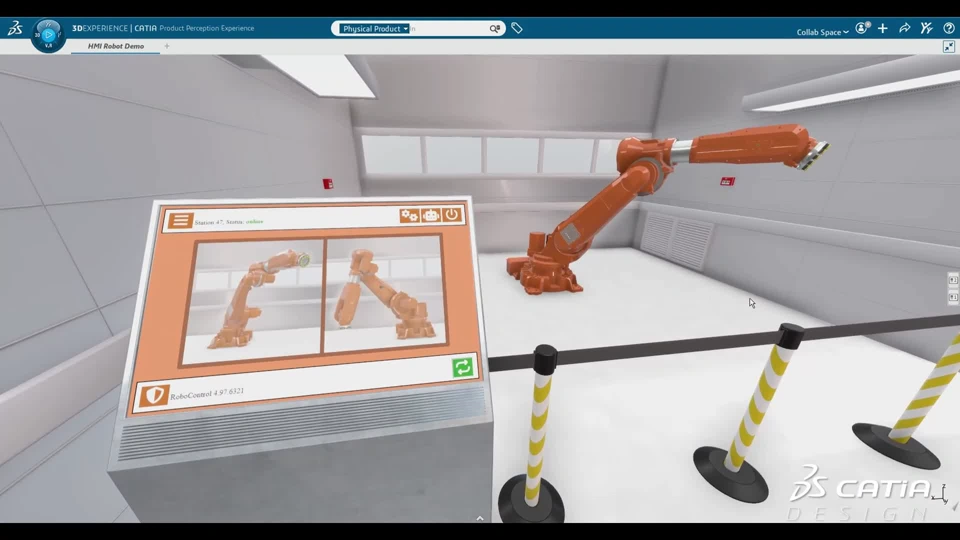
Task: Click the 3DS logo in the top bar
Action: [15, 28]
